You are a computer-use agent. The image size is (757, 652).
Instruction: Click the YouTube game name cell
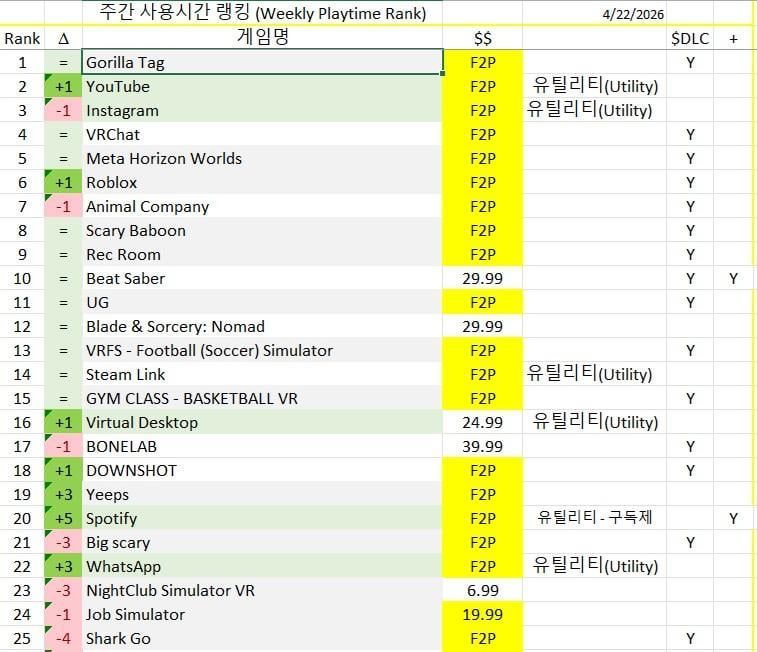262,86
